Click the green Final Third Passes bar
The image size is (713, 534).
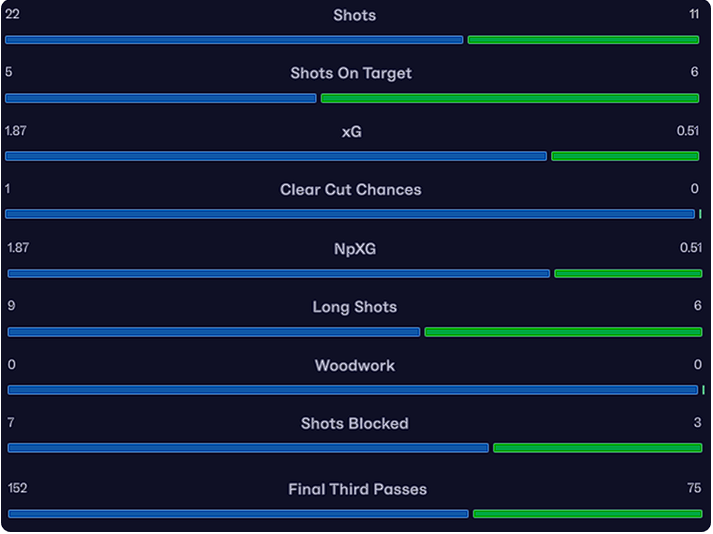tap(588, 514)
